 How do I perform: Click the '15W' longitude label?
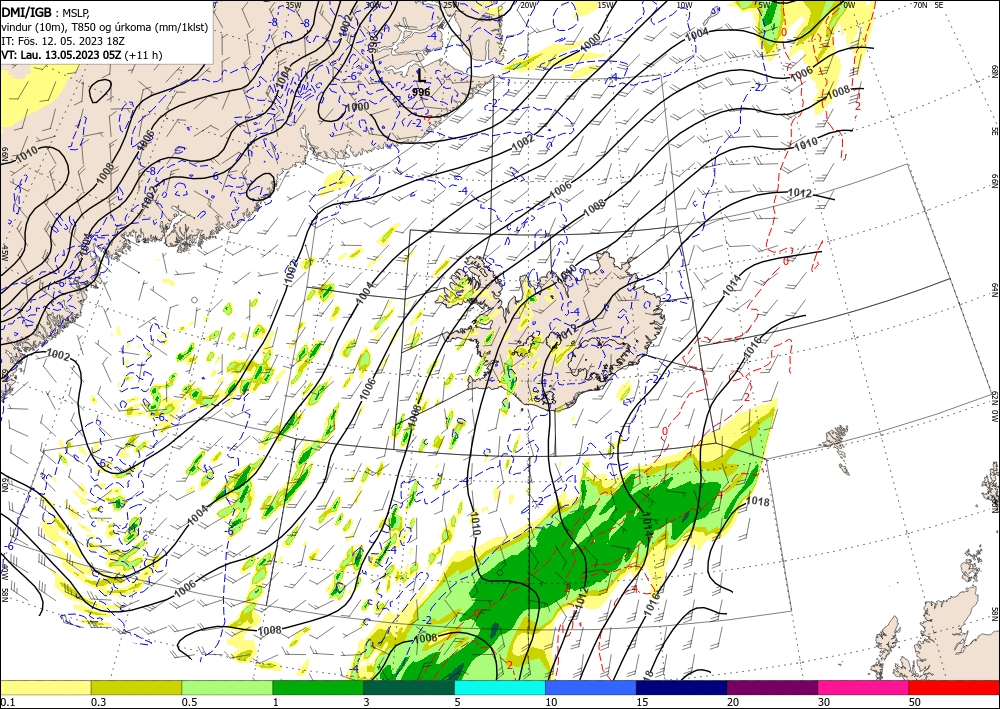pos(606,5)
